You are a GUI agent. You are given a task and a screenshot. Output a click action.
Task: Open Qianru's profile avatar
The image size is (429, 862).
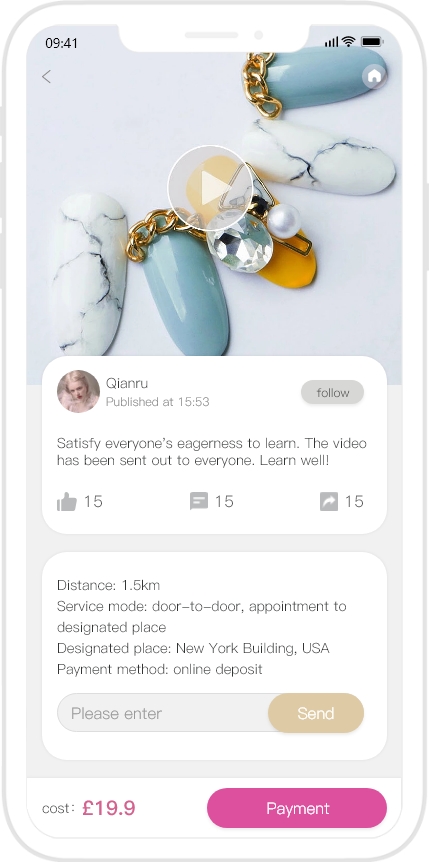pyautogui.click(x=78, y=391)
